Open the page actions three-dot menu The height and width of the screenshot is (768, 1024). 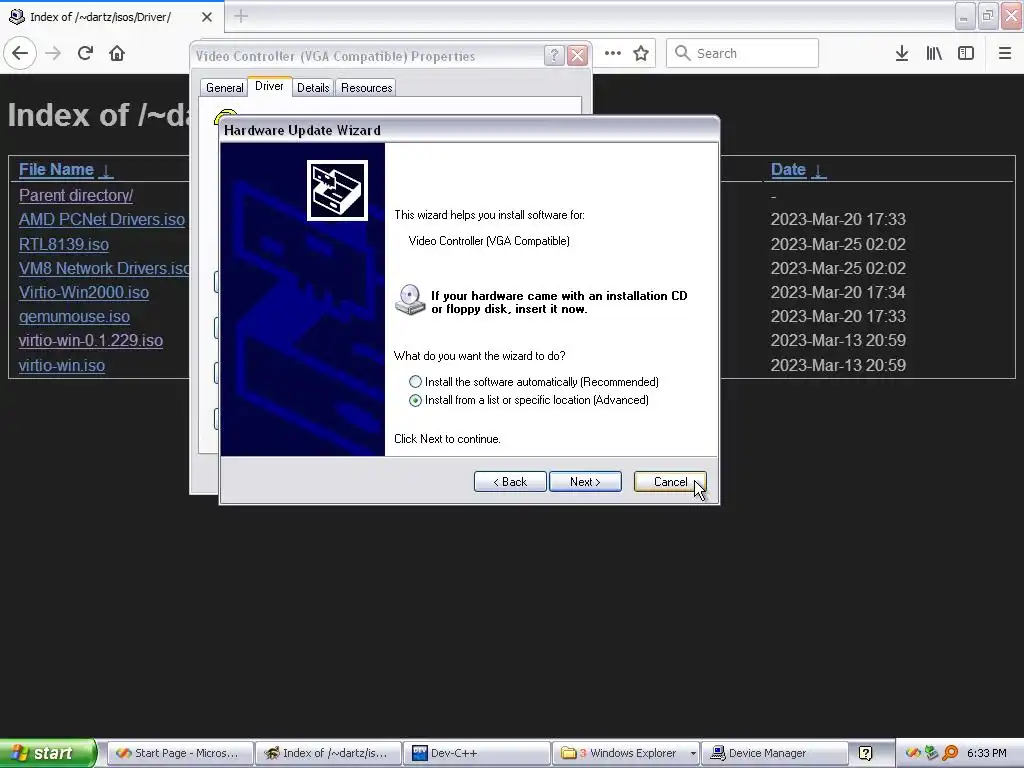(x=613, y=53)
